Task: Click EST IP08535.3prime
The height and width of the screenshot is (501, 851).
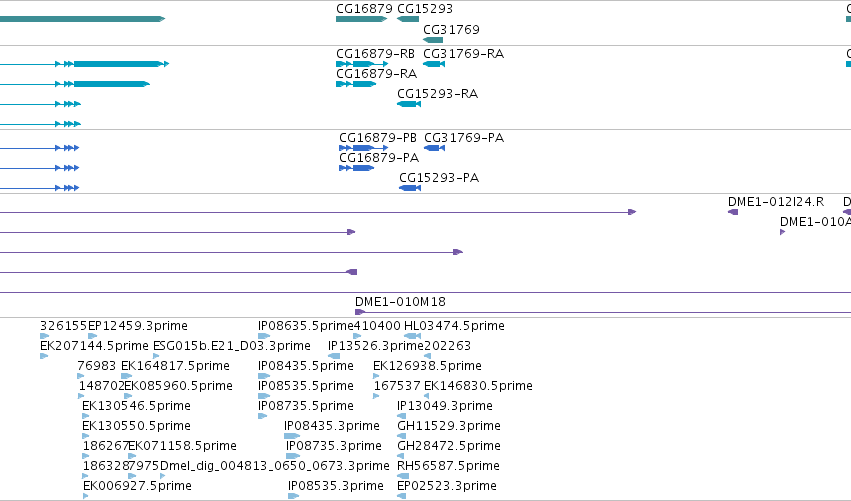Action: tap(335, 486)
